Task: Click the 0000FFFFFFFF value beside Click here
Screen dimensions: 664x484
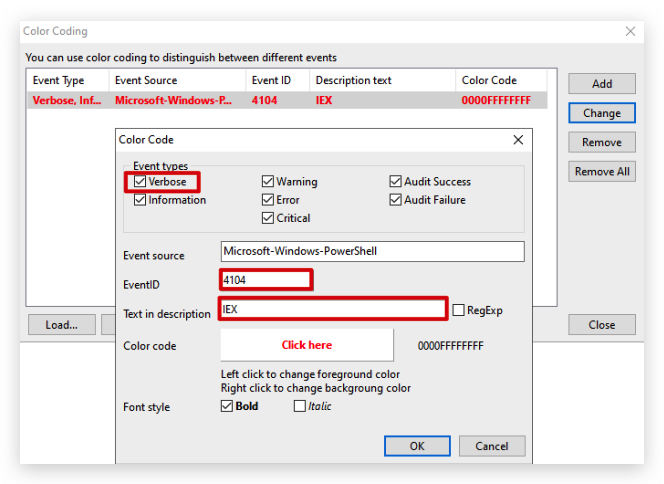Action: pyautogui.click(x=451, y=346)
